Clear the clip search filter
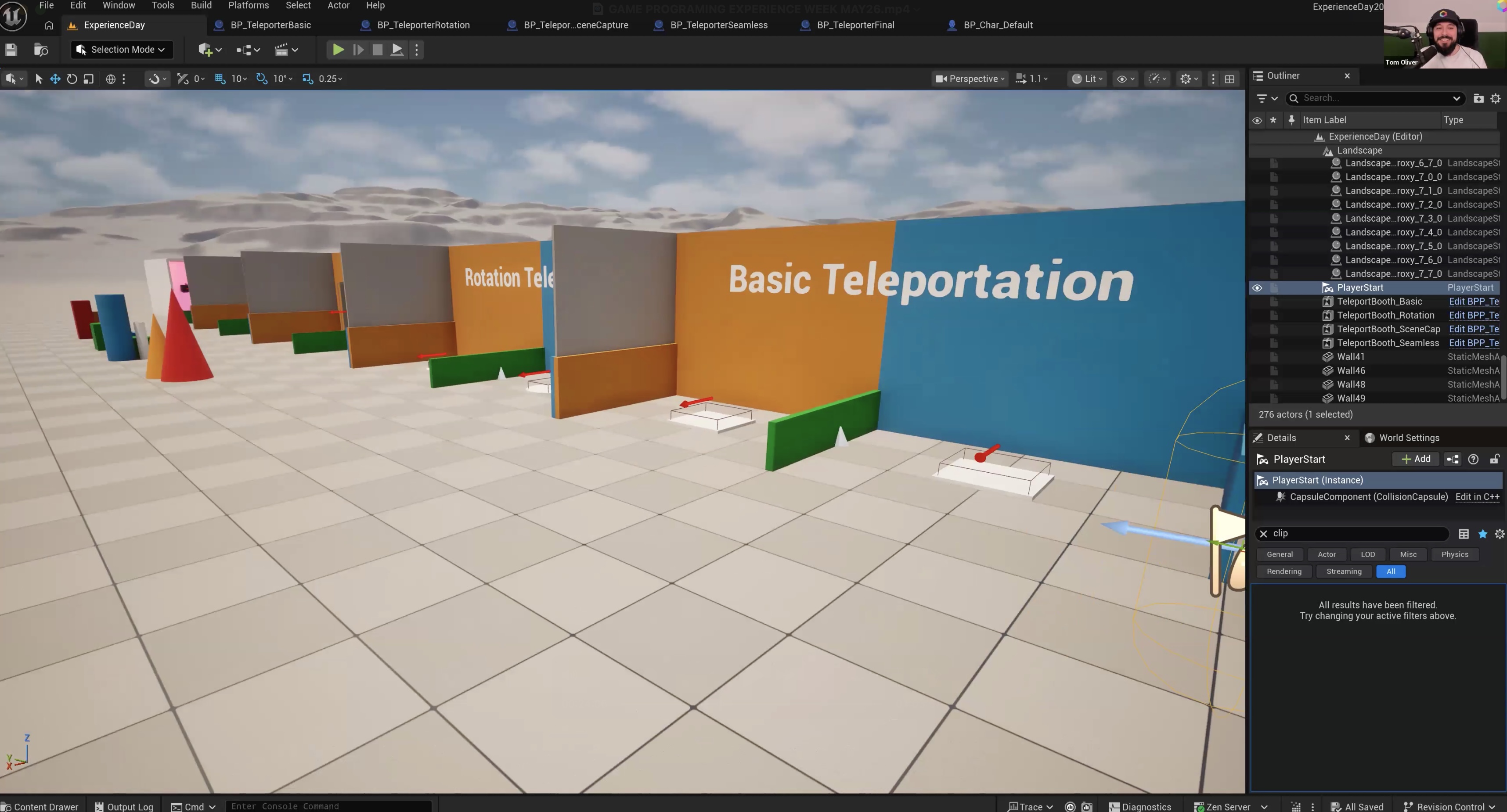 [1263, 534]
